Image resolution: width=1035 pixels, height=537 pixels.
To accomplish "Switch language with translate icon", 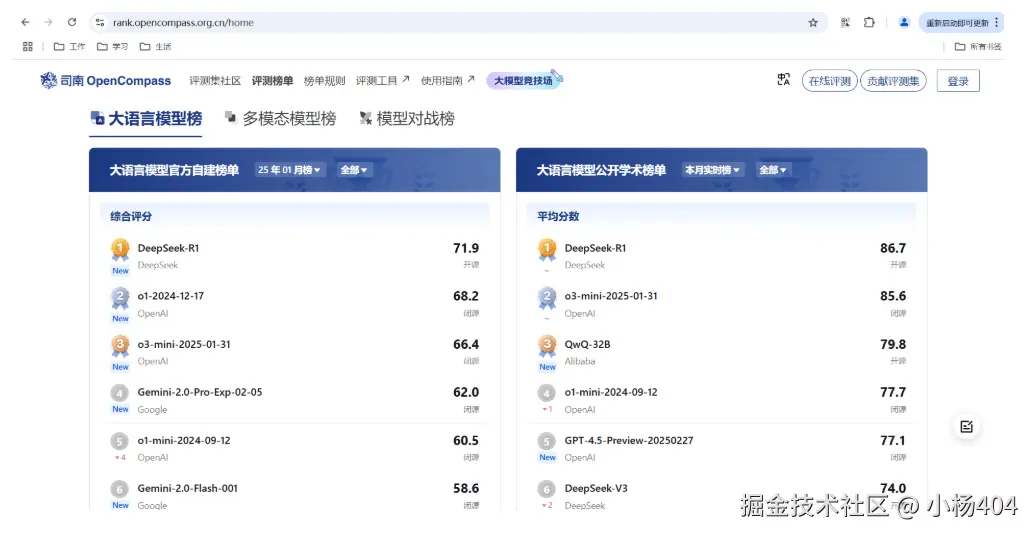I will coord(784,80).
